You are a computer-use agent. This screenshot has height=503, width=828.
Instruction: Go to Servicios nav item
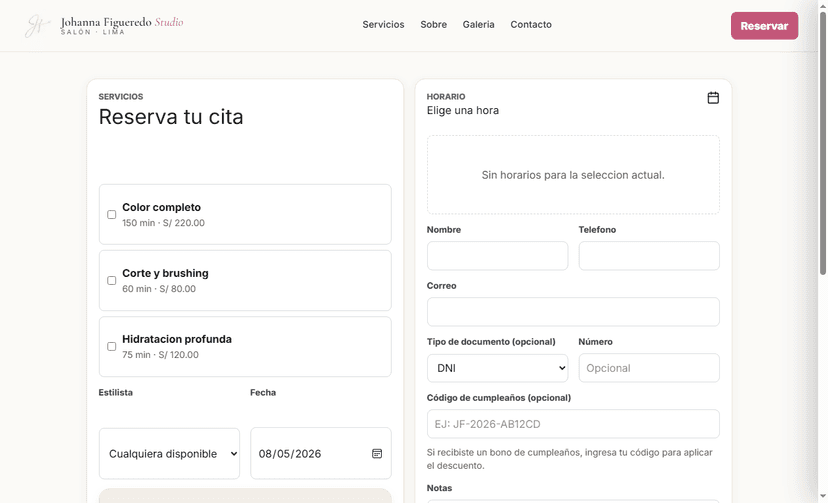[x=383, y=24]
